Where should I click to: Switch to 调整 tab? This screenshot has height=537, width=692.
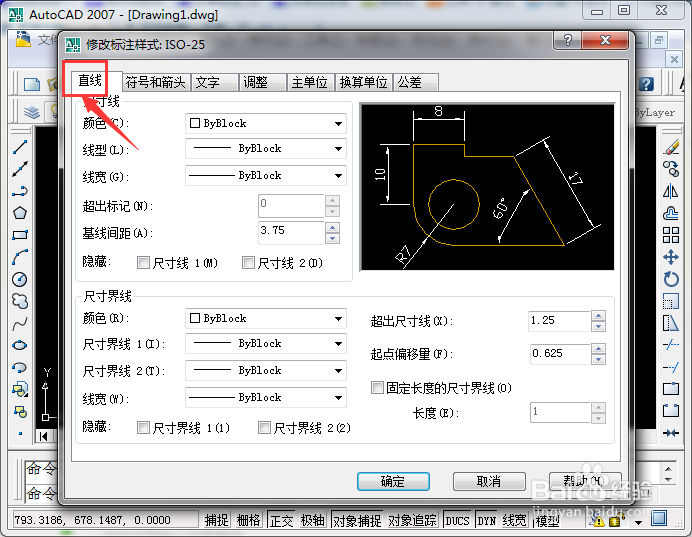(263, 82)
